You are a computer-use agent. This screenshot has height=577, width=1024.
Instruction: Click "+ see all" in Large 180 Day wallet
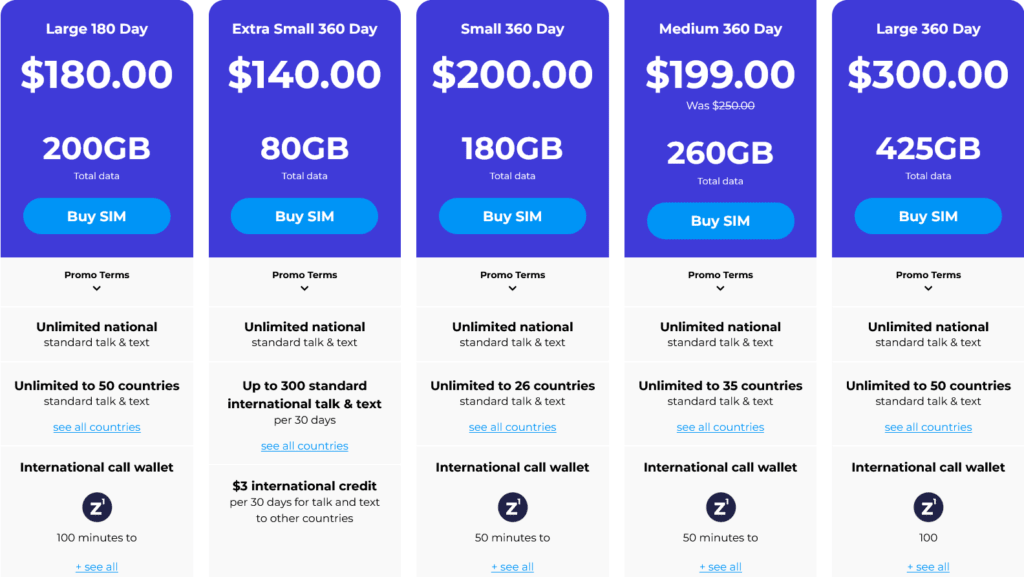97,567
